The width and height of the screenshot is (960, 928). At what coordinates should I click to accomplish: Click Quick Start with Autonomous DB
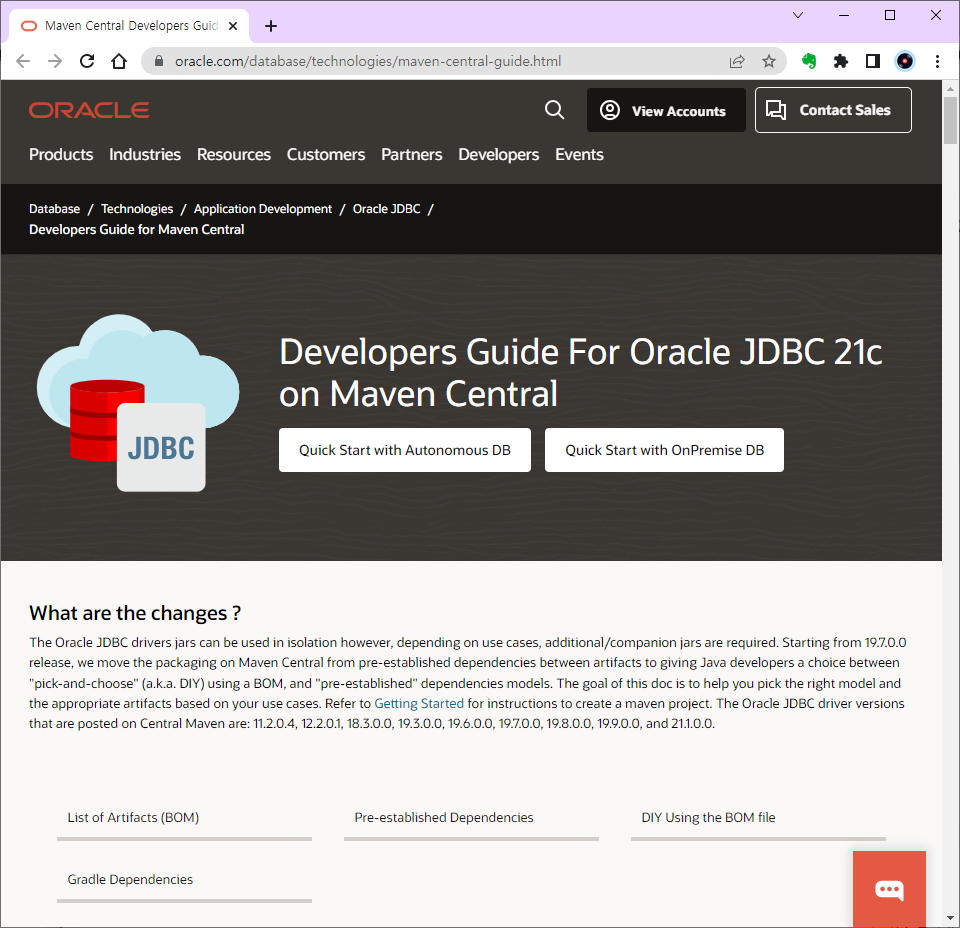[x=405, y=450]
